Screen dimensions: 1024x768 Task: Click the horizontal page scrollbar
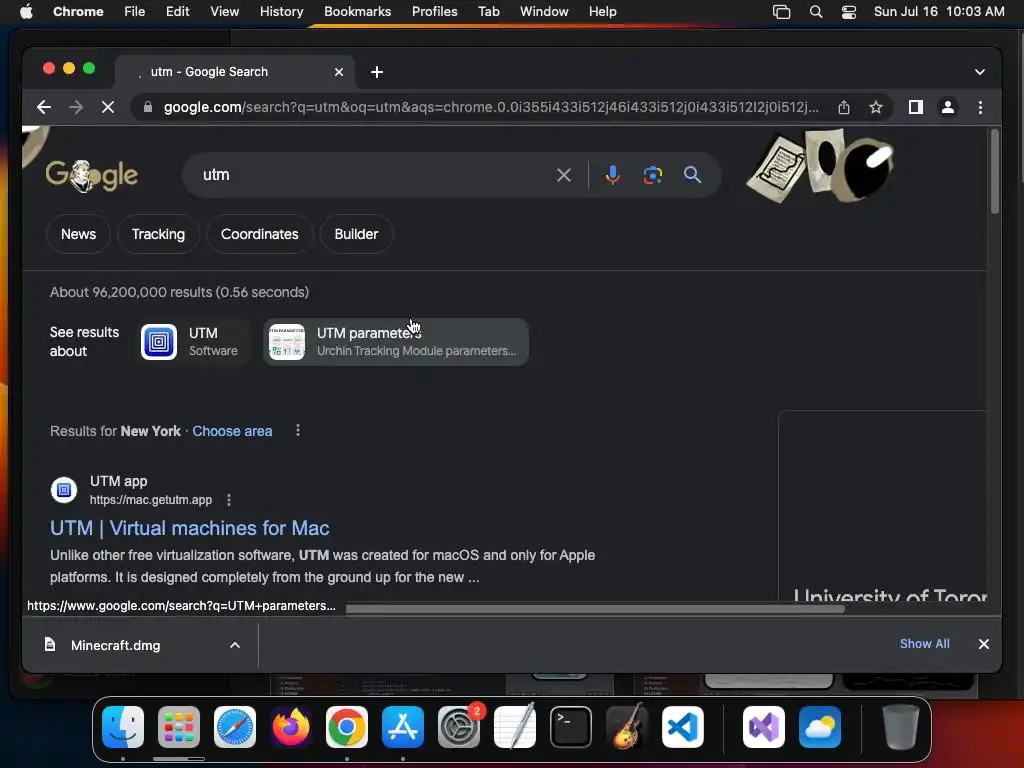594,609
